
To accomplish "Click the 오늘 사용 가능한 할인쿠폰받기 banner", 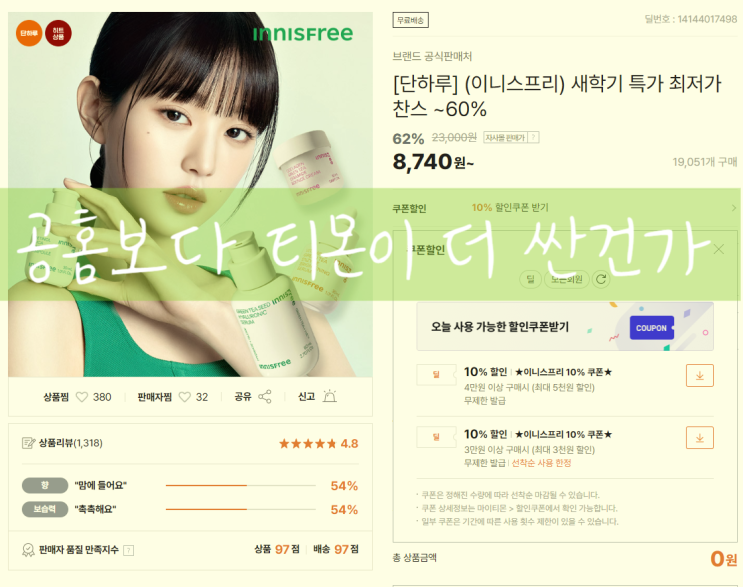I will pos(565,326).
